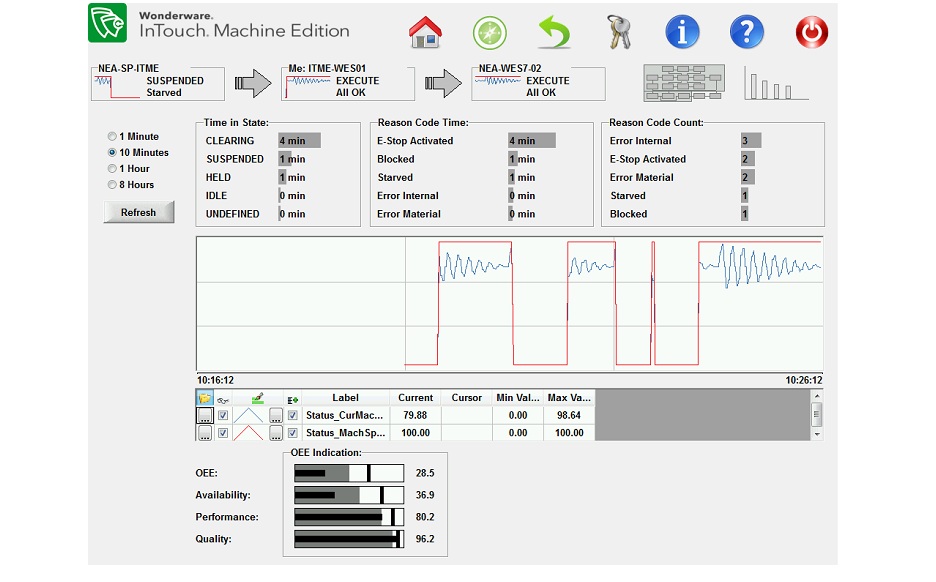The image size is (936, 582).
Task: Click Performance value 80.2
Action: tap(425, 517)
